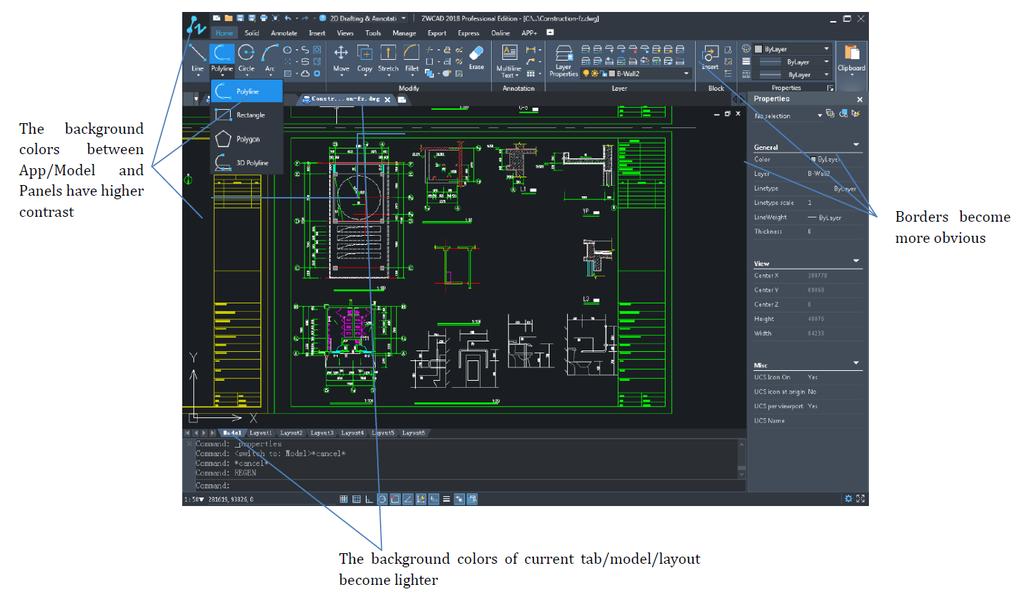Toggle the layer on/off lightbulb for B-Wall2
The height and width of the screenshot is (594, 1023).
[586, 74]
